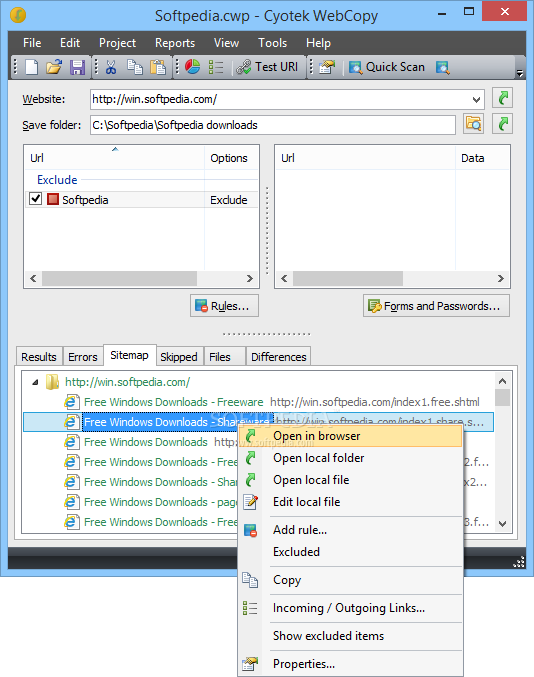Paste using the clipboard toolbar icon

click(158, 67)
